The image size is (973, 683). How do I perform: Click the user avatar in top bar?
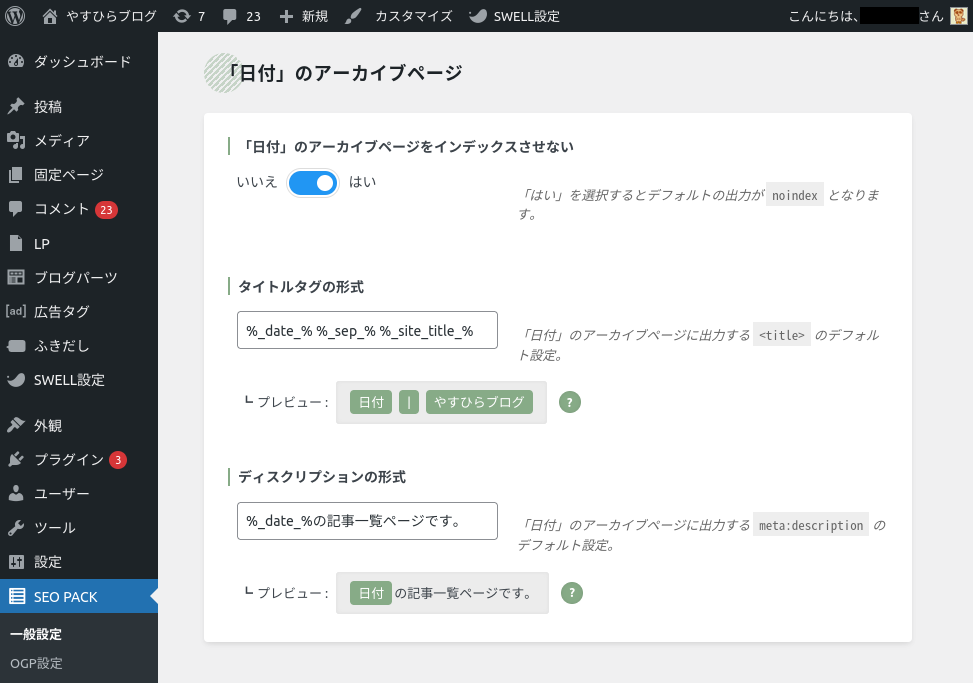pyautogui.click(x=958, y=16)
